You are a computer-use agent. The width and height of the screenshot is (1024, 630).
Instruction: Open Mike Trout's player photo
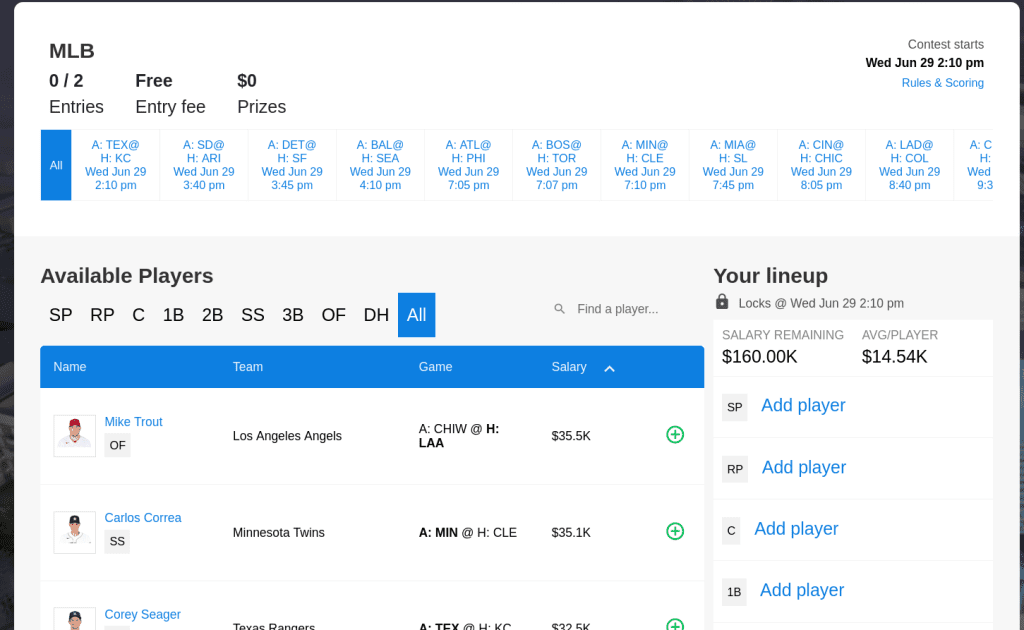(x=74, y=435)
